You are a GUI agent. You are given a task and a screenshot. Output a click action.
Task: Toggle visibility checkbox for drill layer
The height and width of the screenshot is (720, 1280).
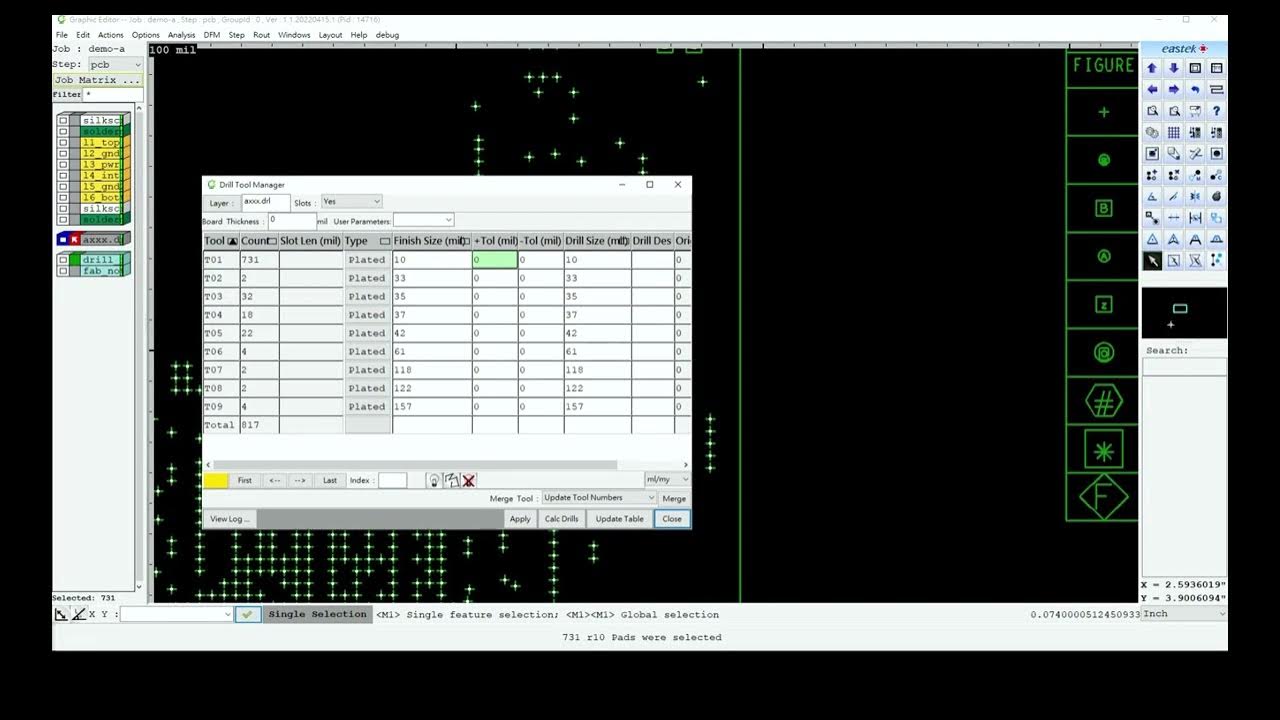pyautogui.click(x=63, y=260)
